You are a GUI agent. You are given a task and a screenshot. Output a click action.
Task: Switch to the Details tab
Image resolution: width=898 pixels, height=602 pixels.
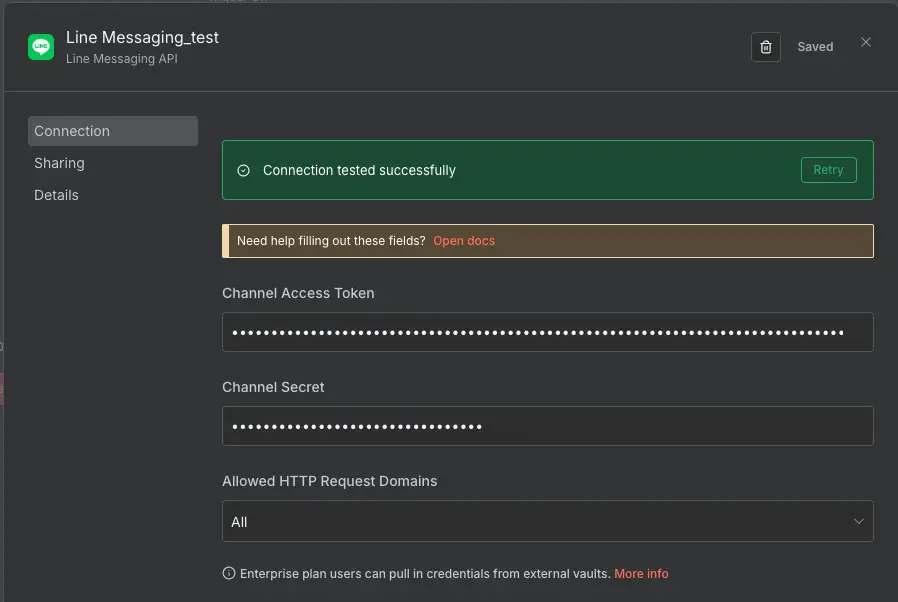(56, 195)
